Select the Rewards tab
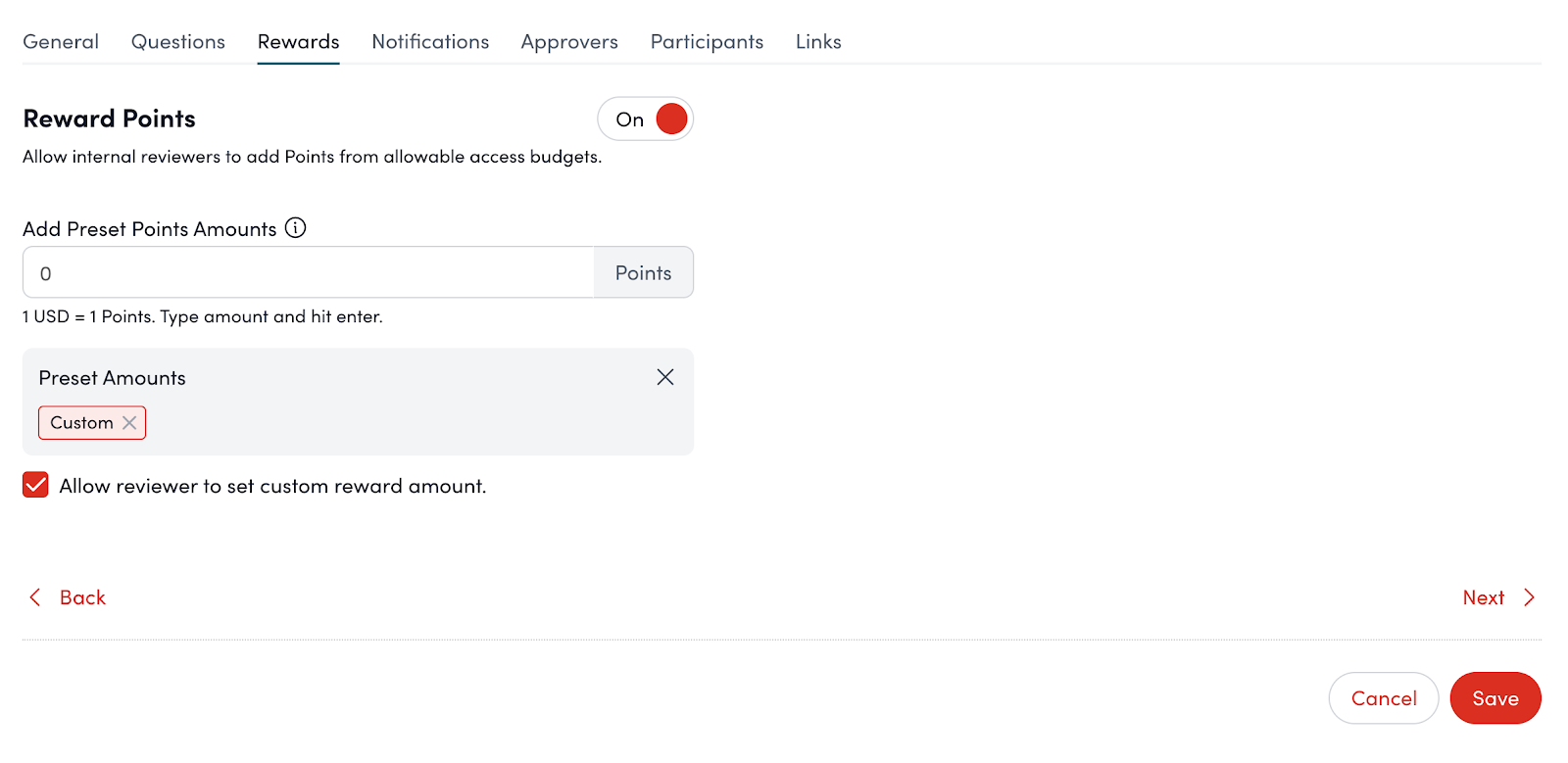 click(298, 42)
